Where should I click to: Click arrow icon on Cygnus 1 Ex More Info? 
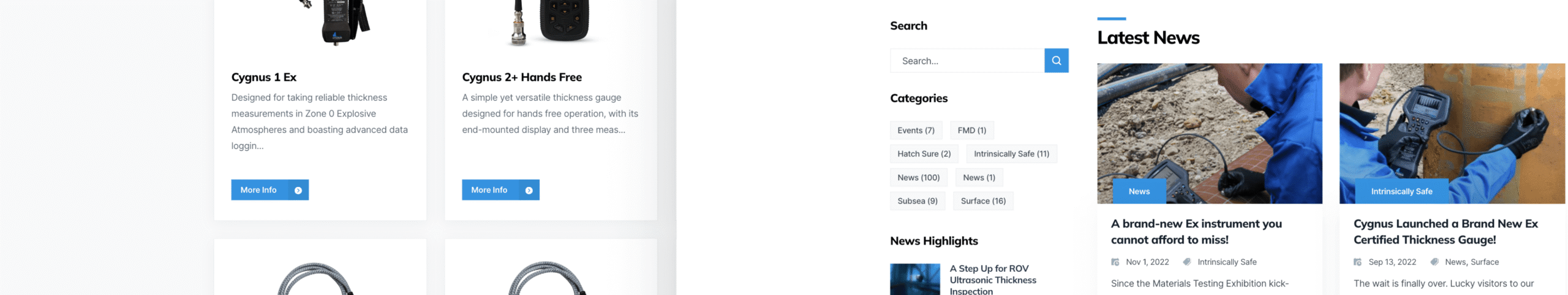(298, 190)
